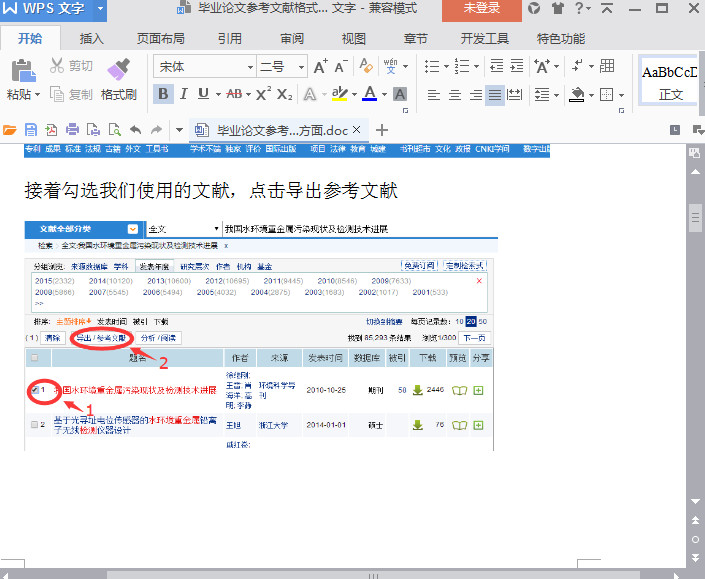
Task: Click the previous page double-arrow
Action: click(x=695, y=521)
